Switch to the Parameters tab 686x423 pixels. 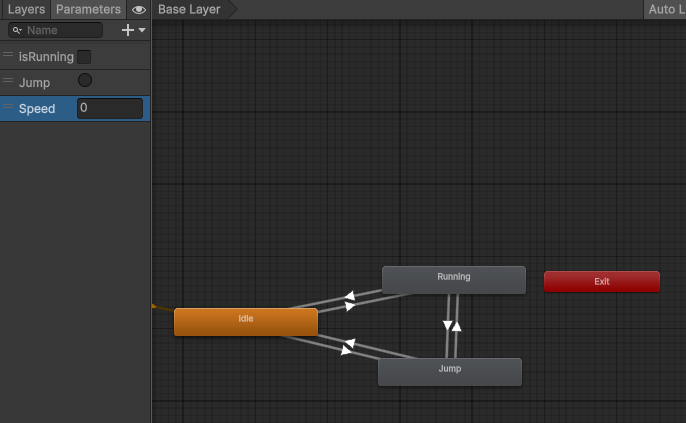point(88,9)
